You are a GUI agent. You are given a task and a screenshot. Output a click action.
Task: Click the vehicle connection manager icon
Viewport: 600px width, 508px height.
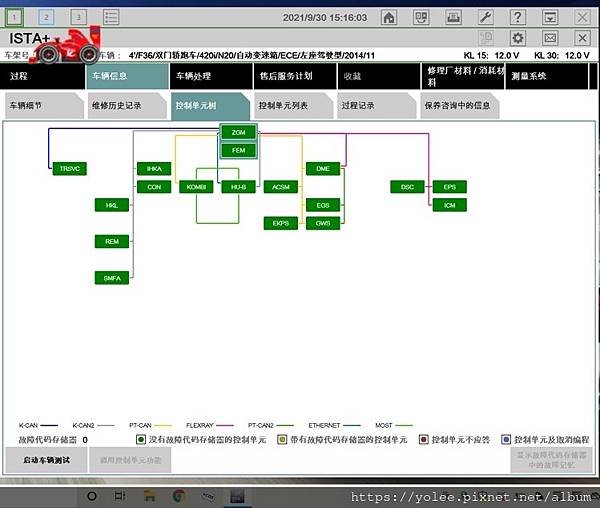421,17
